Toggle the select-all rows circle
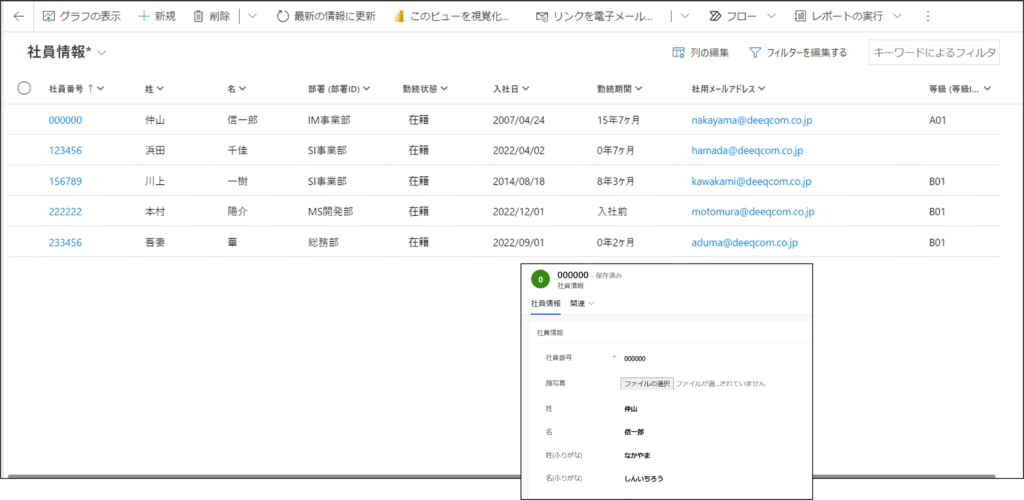Image resolution: width=1024 pixels, height=500 pixels. click(x=25, y=88)
